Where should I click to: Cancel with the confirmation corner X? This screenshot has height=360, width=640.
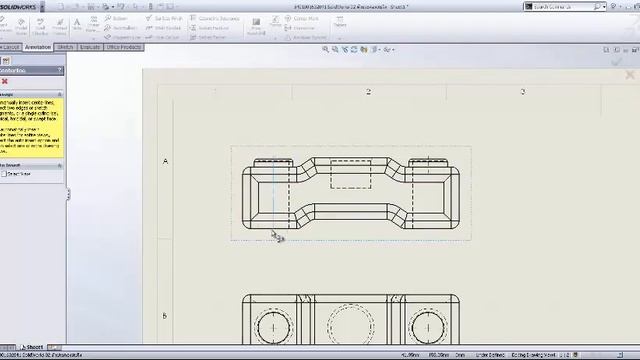(x=630, y=75)
